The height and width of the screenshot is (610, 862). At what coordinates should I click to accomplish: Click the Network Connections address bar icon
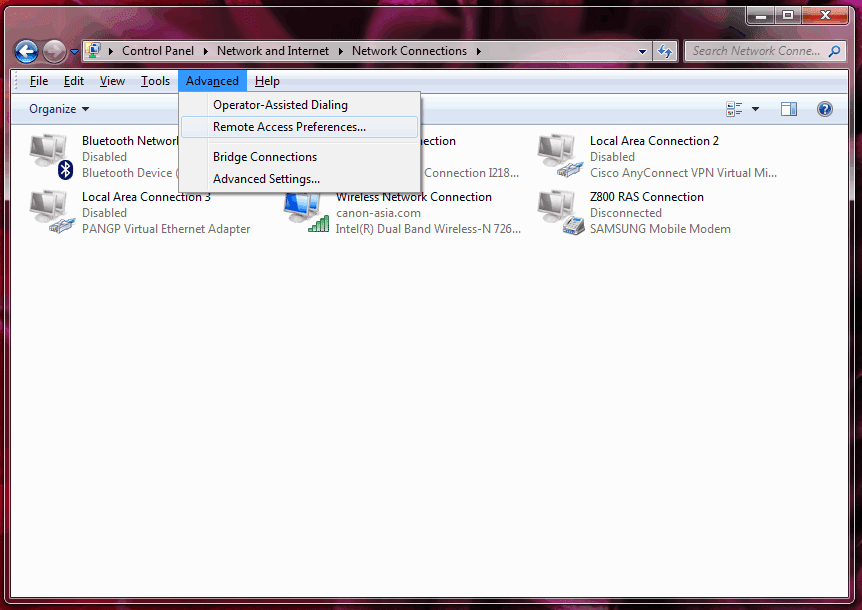pyautogui.click(x=93, y=51)
